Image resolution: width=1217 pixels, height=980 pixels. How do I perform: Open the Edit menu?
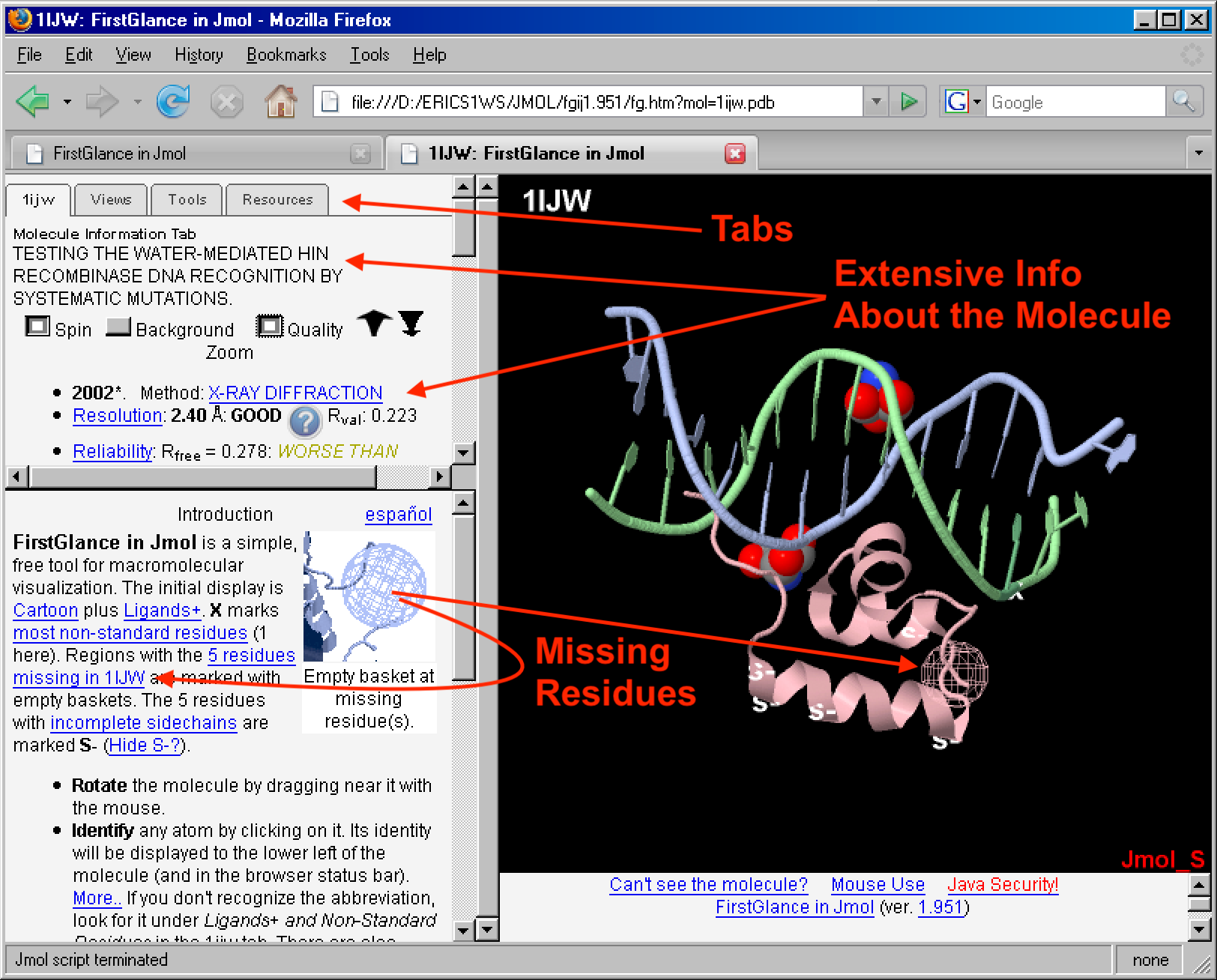pyautogui.click(x=79, y=55)
